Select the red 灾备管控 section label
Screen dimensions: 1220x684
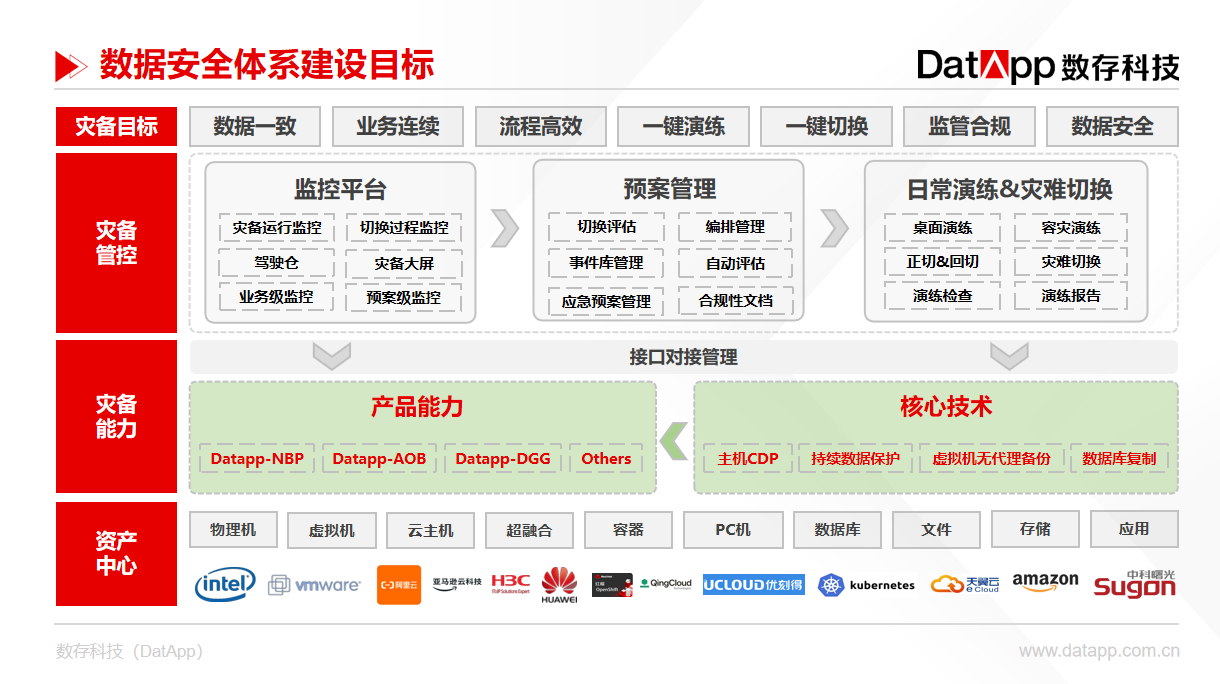116,243
